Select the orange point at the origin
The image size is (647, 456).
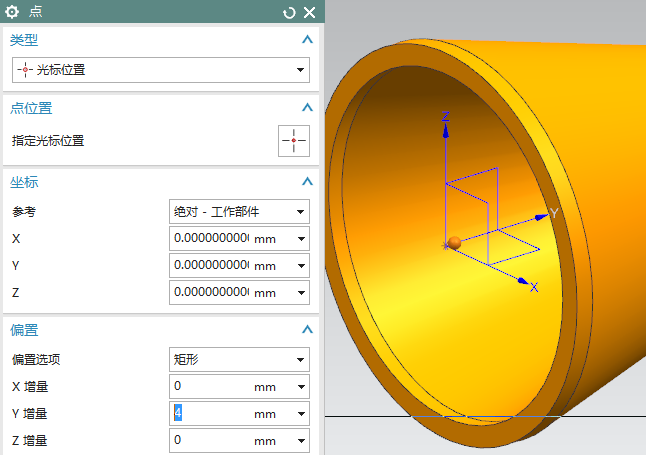click(454, 243)
